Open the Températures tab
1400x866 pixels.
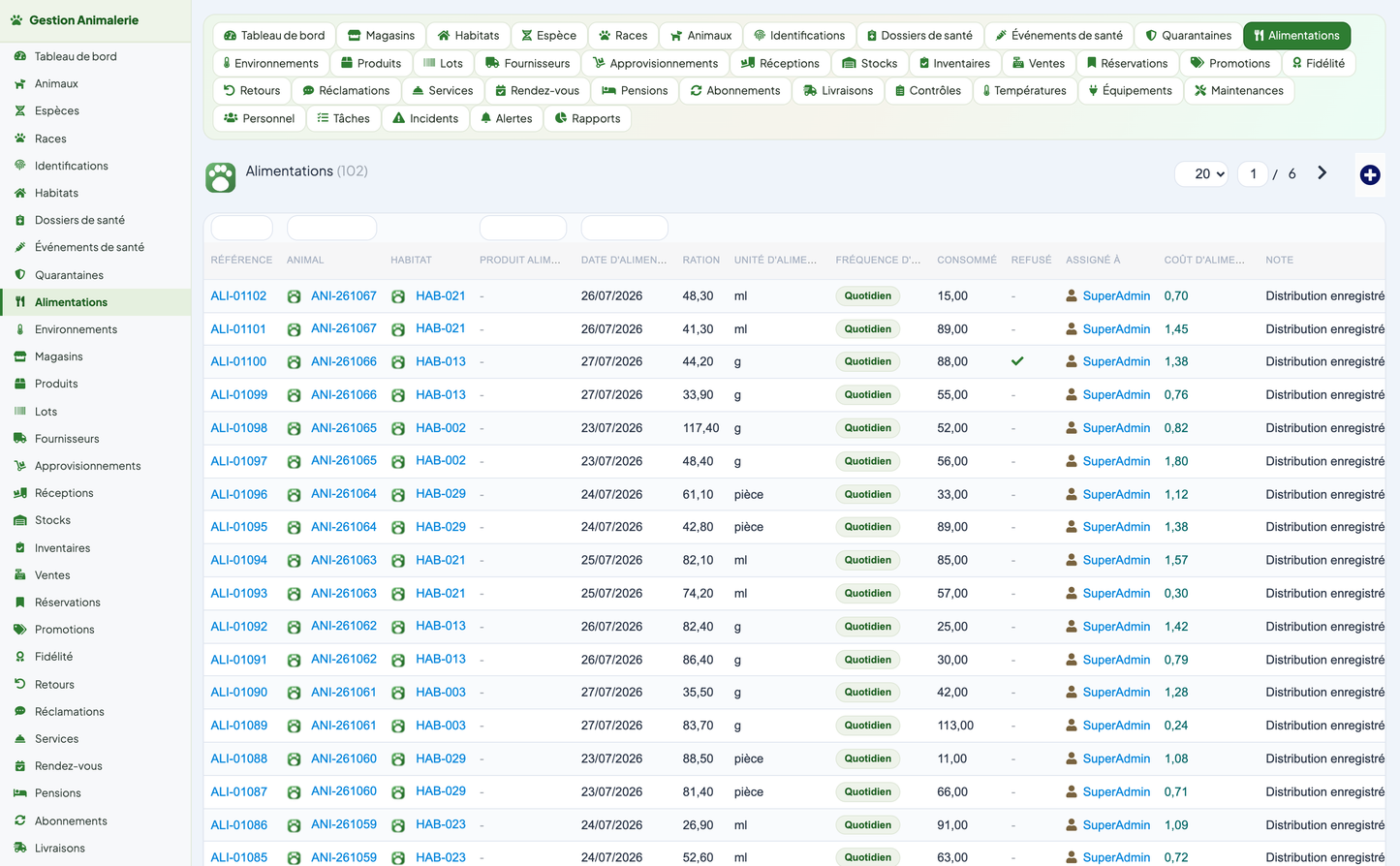click(1024, 91)
